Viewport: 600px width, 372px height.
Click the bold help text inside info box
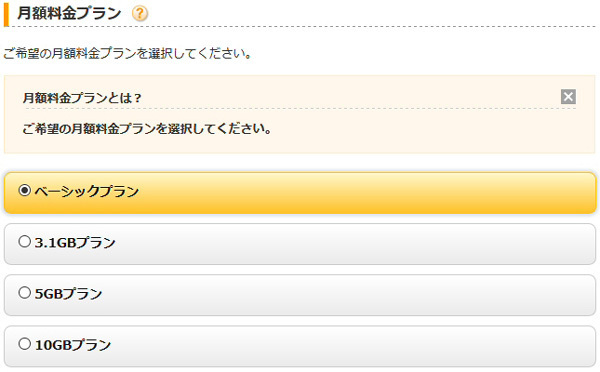click(x=147, y=129)
